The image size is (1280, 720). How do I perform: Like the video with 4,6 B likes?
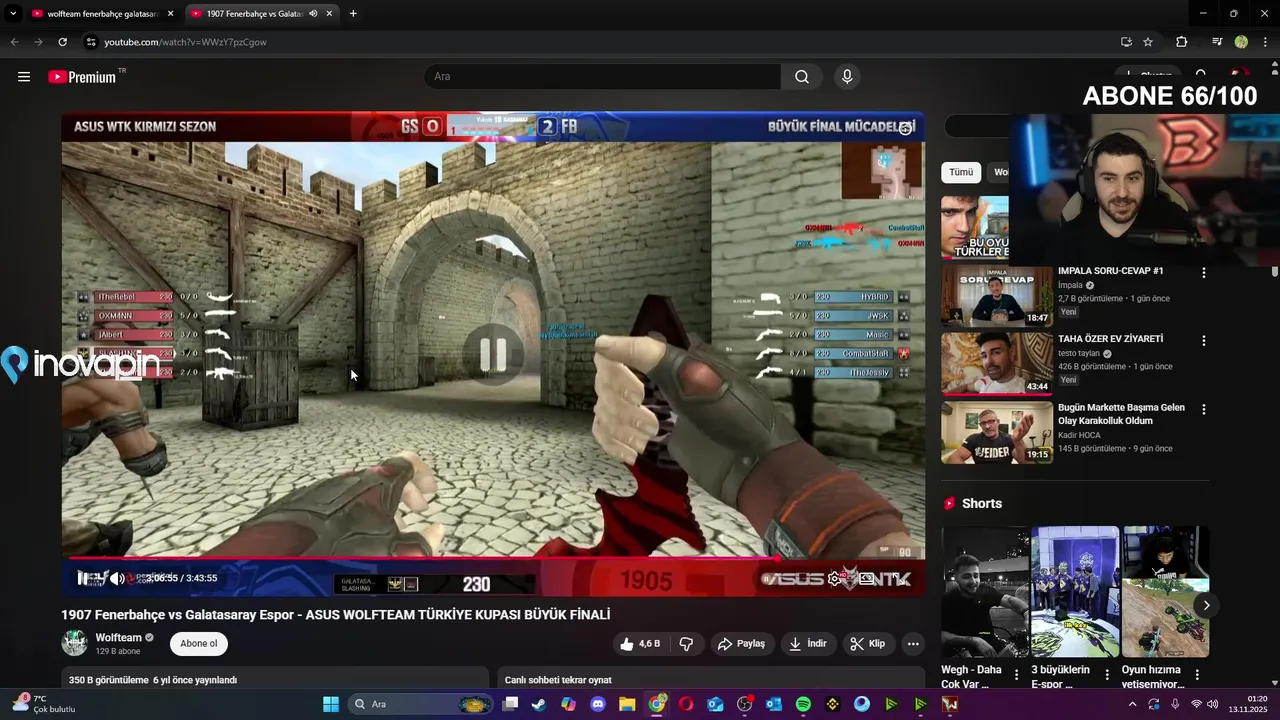click(x=640, y=644)
